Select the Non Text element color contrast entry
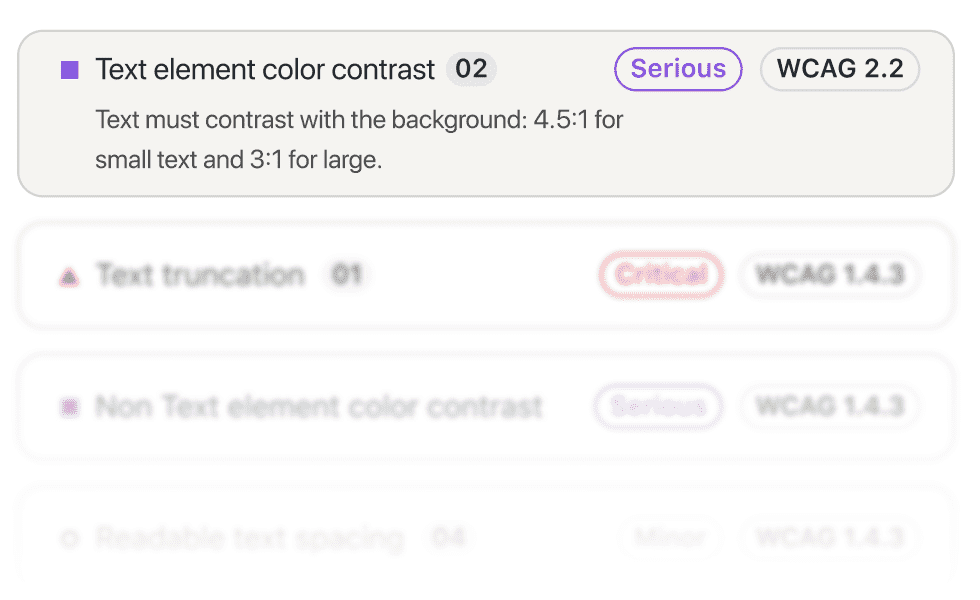 [318, 406]
